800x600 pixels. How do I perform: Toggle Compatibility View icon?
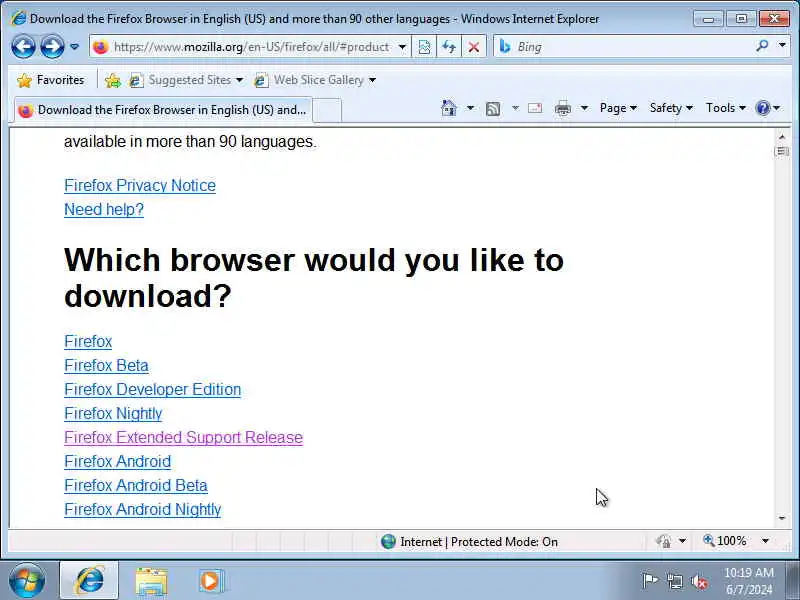pos(424,47)
